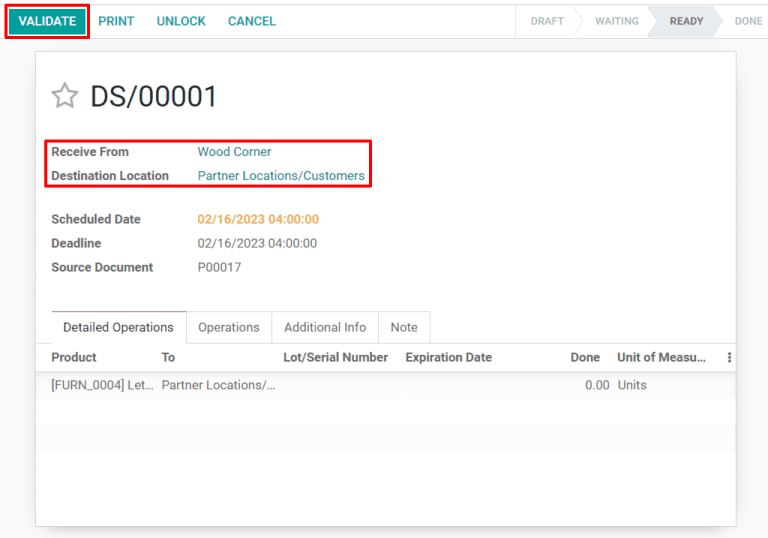Image resolution: width=768 pixels, height=538 pixels.
Task: Open column options kebab menu in table
Action: 729,357
